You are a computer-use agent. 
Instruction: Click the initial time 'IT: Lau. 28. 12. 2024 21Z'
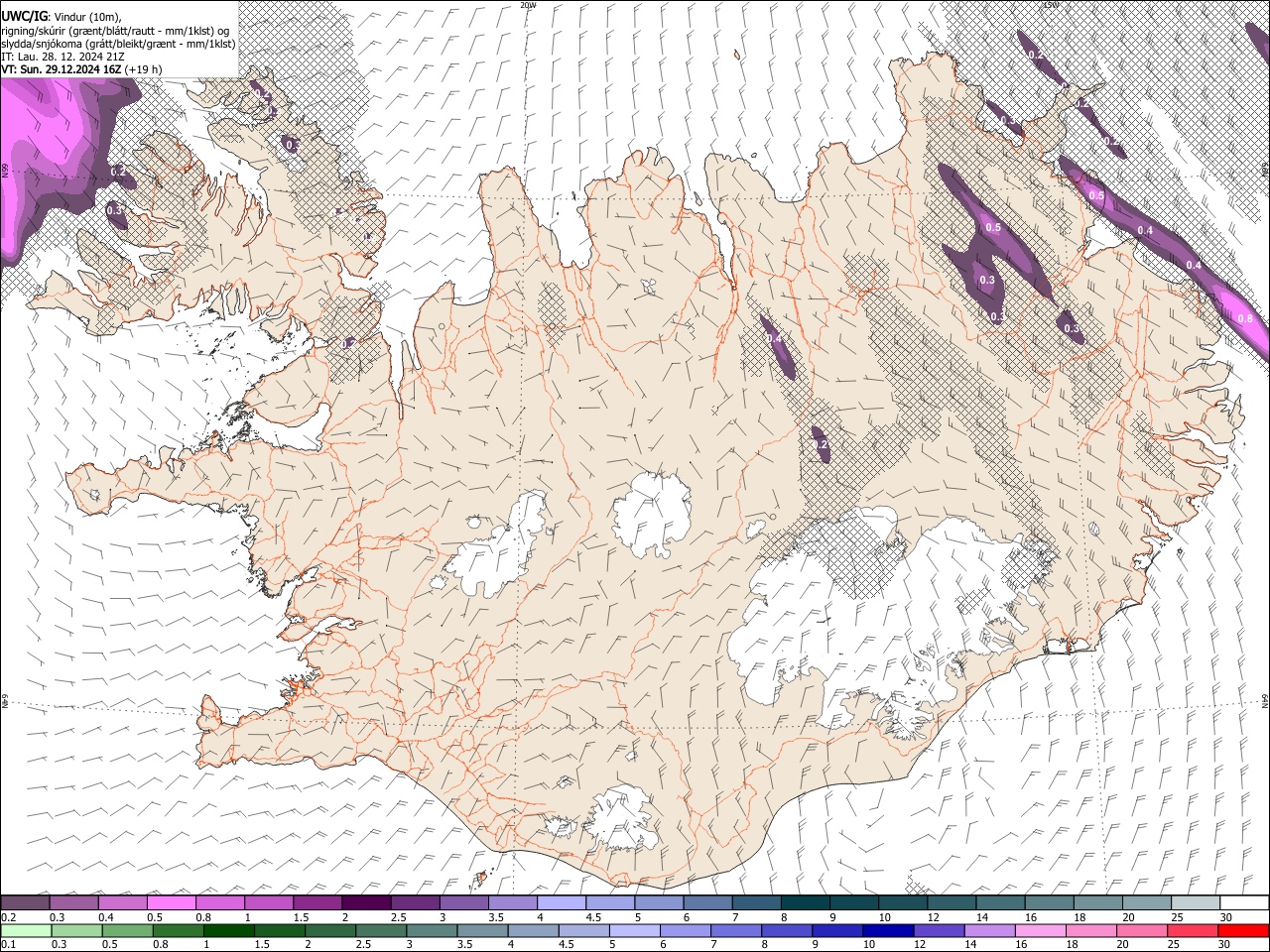point(63,57)
